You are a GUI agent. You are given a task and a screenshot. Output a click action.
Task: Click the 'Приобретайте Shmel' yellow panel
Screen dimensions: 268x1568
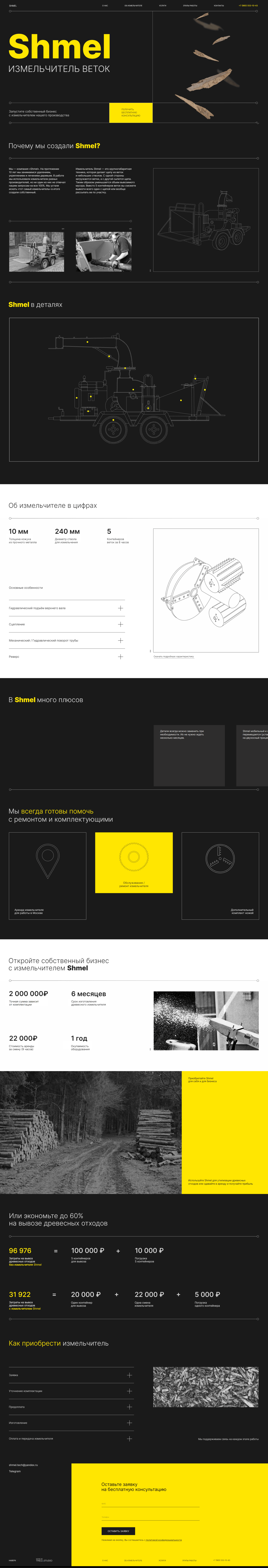pyautogui.click(x=225, y=1132)
